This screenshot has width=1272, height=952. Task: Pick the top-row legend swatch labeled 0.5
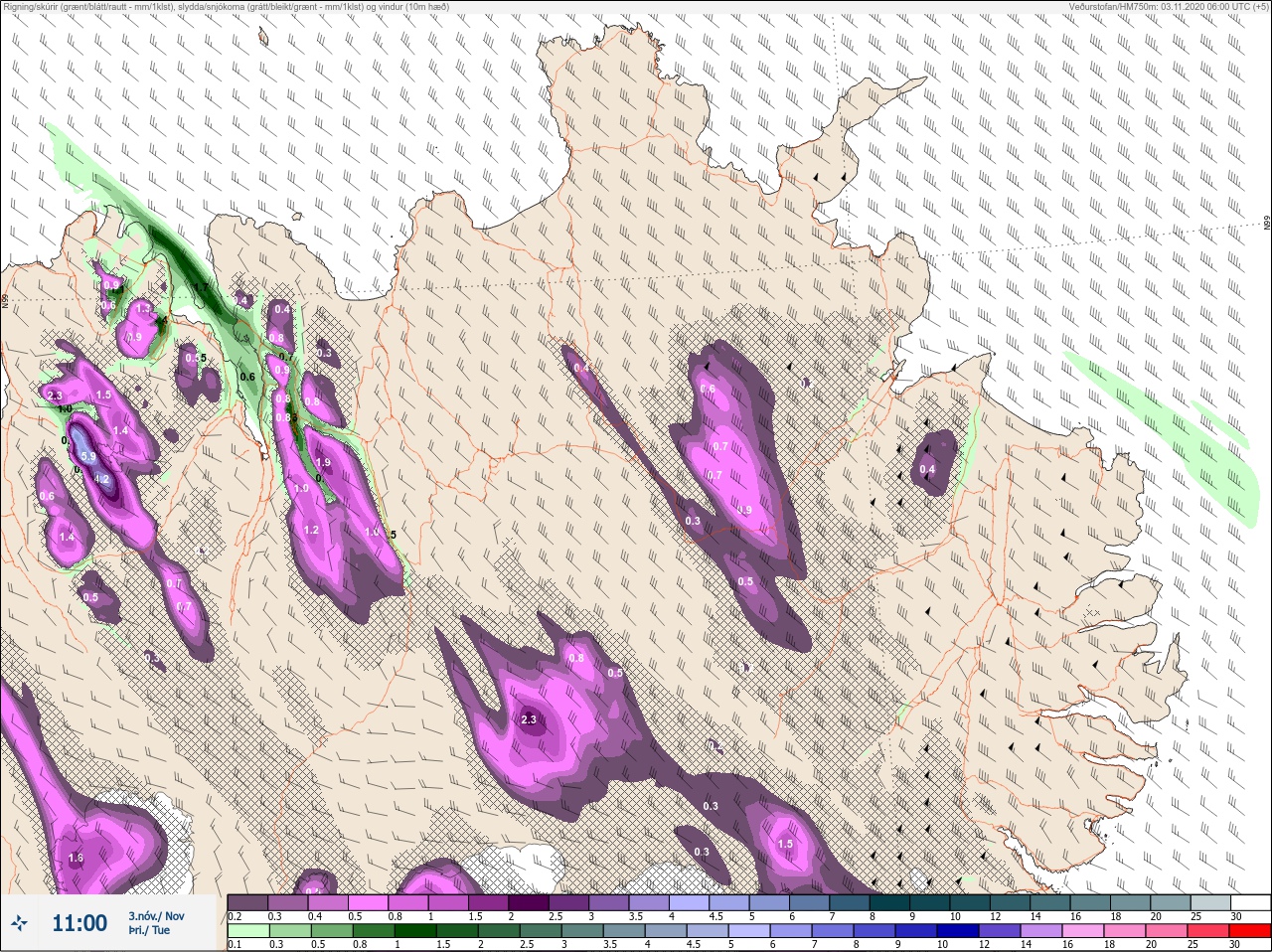click(370, 902)
